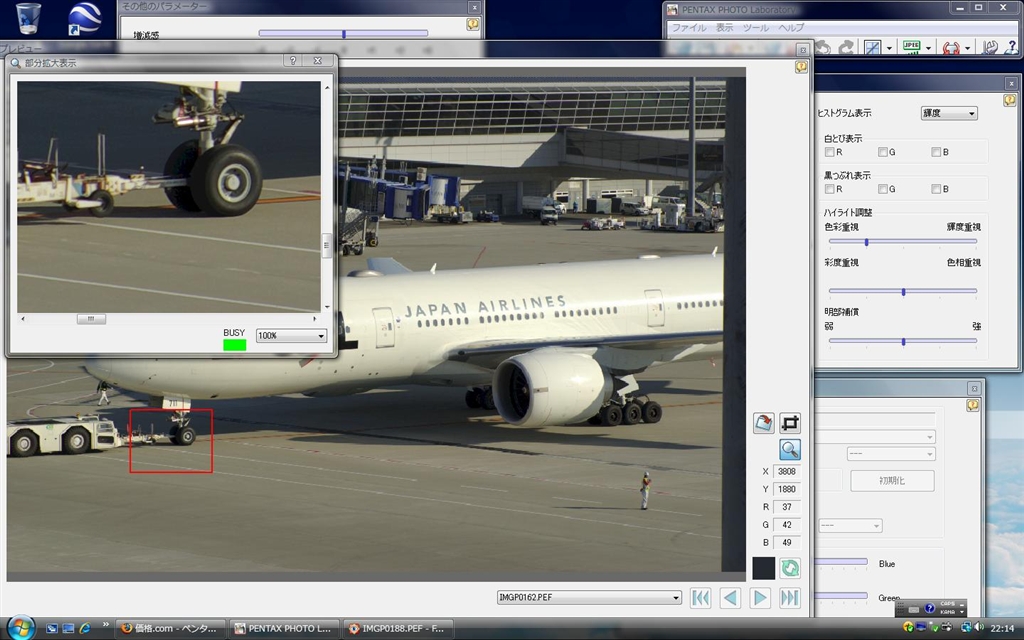Go to the previous image arrow

pyautogui.click(x=730, y=598)
